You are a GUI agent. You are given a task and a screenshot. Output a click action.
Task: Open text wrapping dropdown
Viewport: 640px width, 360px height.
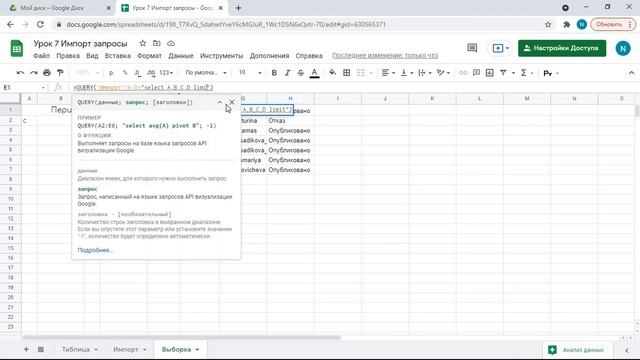point(425,73)
